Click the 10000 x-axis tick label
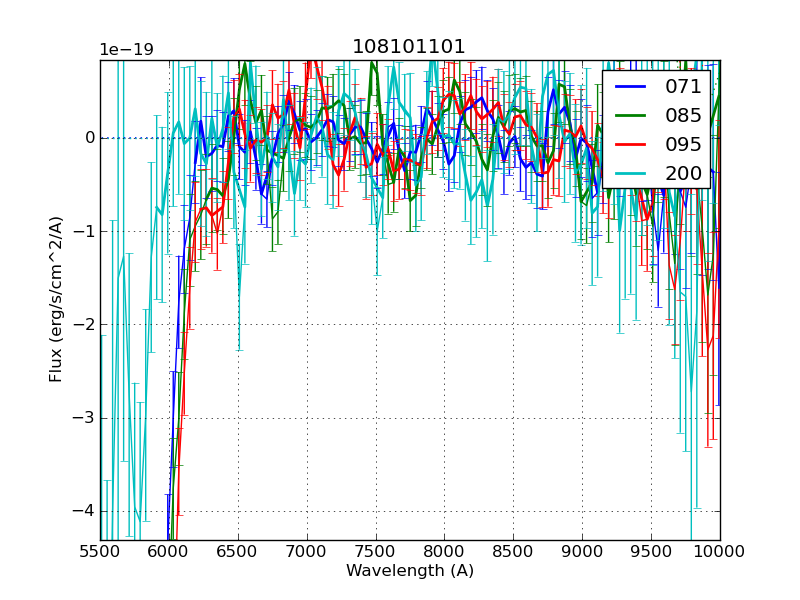Viewport: 800px width, 600px height. tap(719, 551)
